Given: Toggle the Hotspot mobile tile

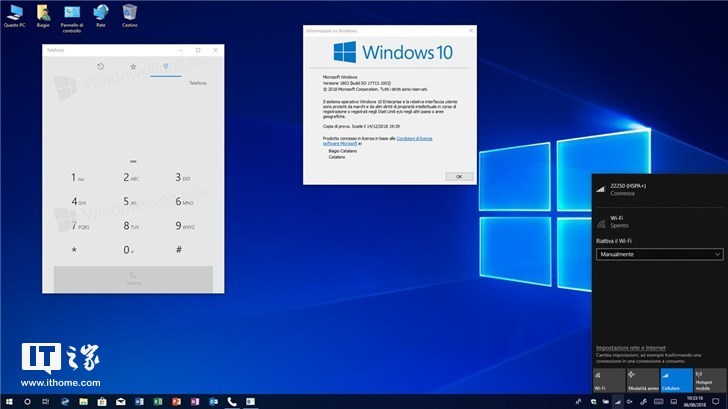Looking at the screenshot, I should coord(710,380).
